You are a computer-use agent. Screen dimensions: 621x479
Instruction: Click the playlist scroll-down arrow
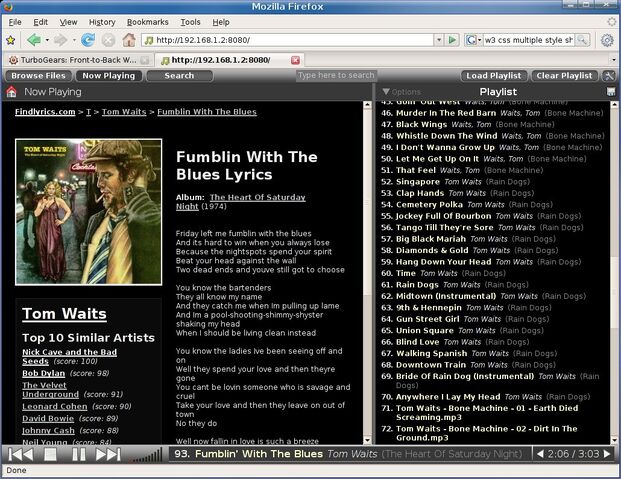(614, 440)
